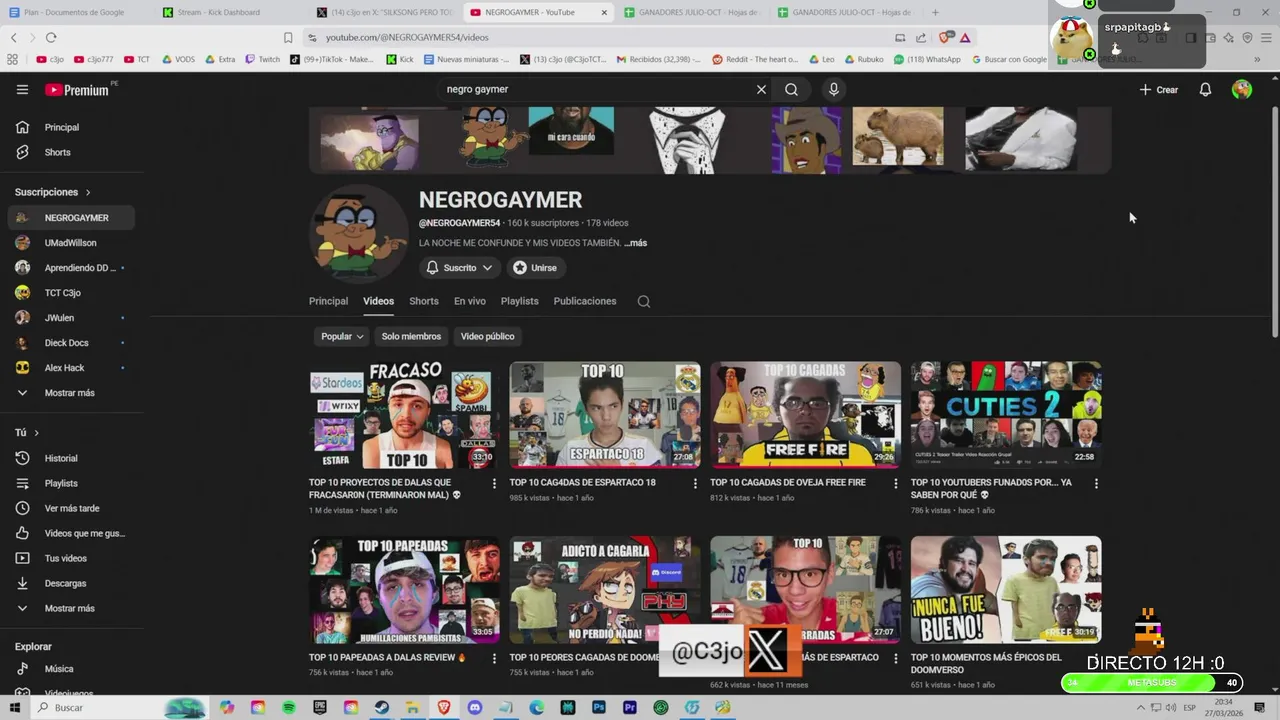Open TOP 10 CAG4DAS DE ESPARTACO 18 title

tap(583, 483)
